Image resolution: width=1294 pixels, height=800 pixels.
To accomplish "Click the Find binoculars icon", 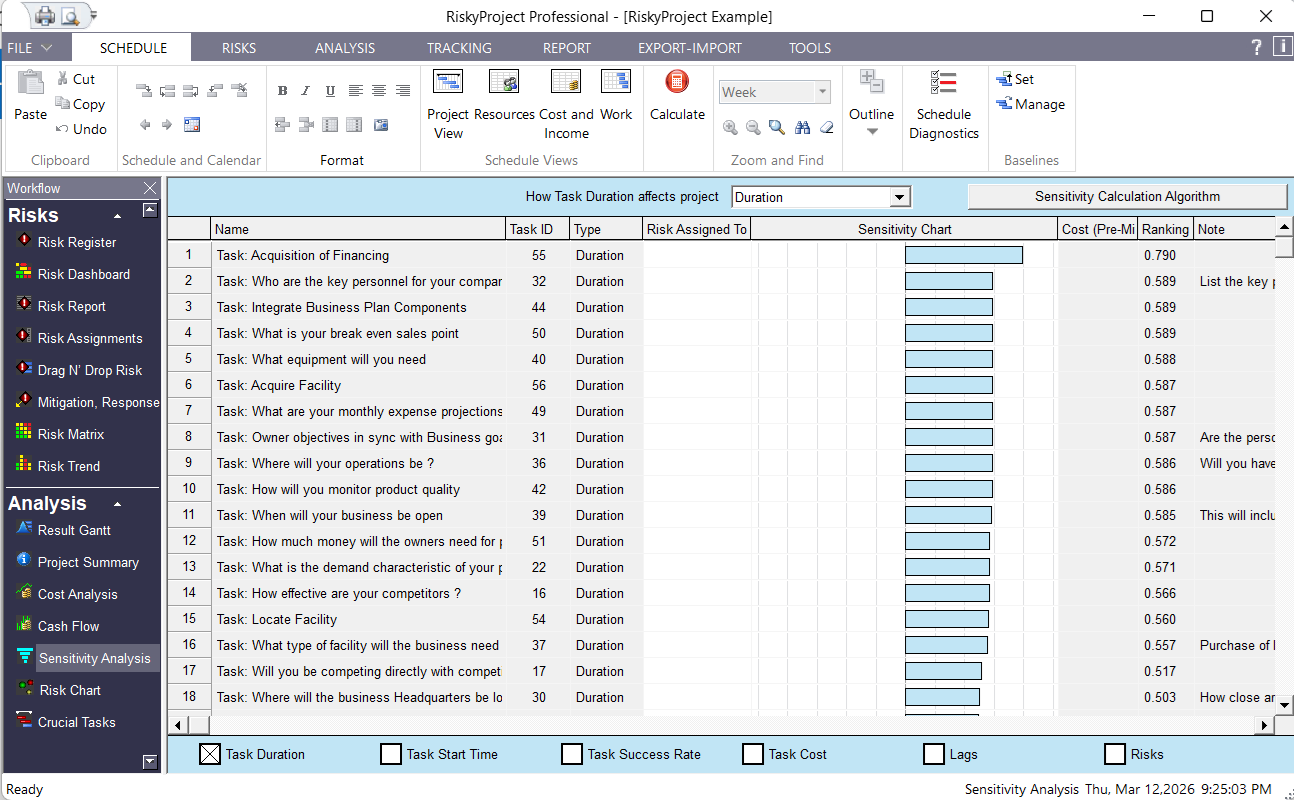I will tap(801, 127).
